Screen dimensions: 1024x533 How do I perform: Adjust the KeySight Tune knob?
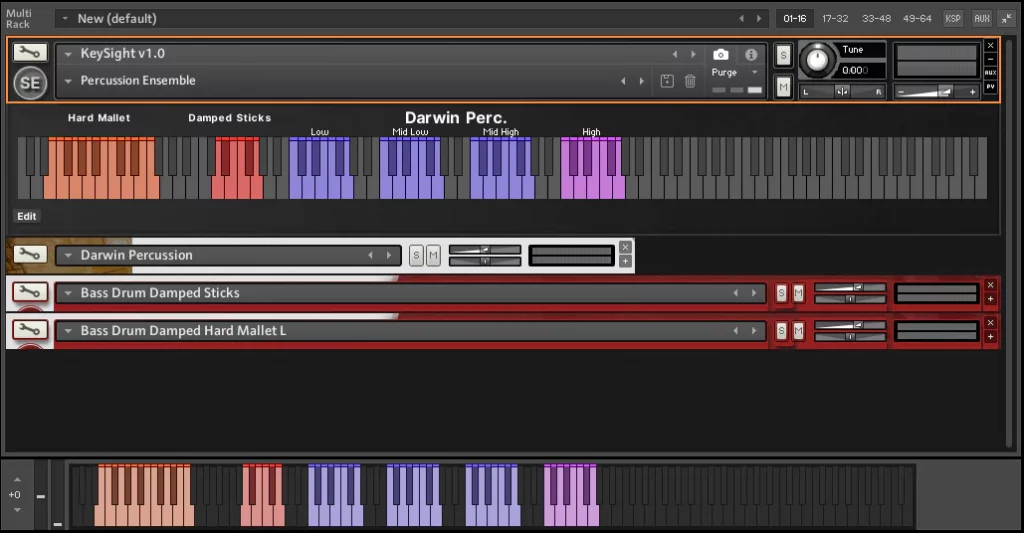coord(817,60)
